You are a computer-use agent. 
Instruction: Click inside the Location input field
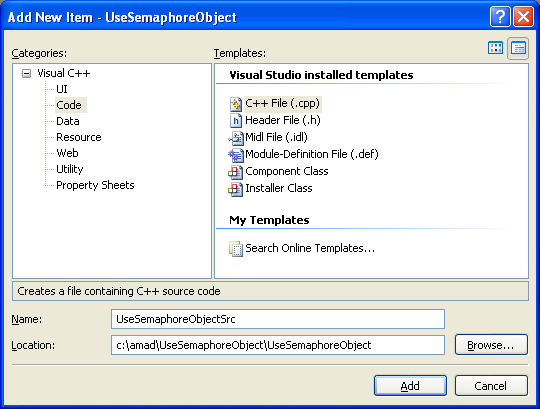[x=278, y=345]
